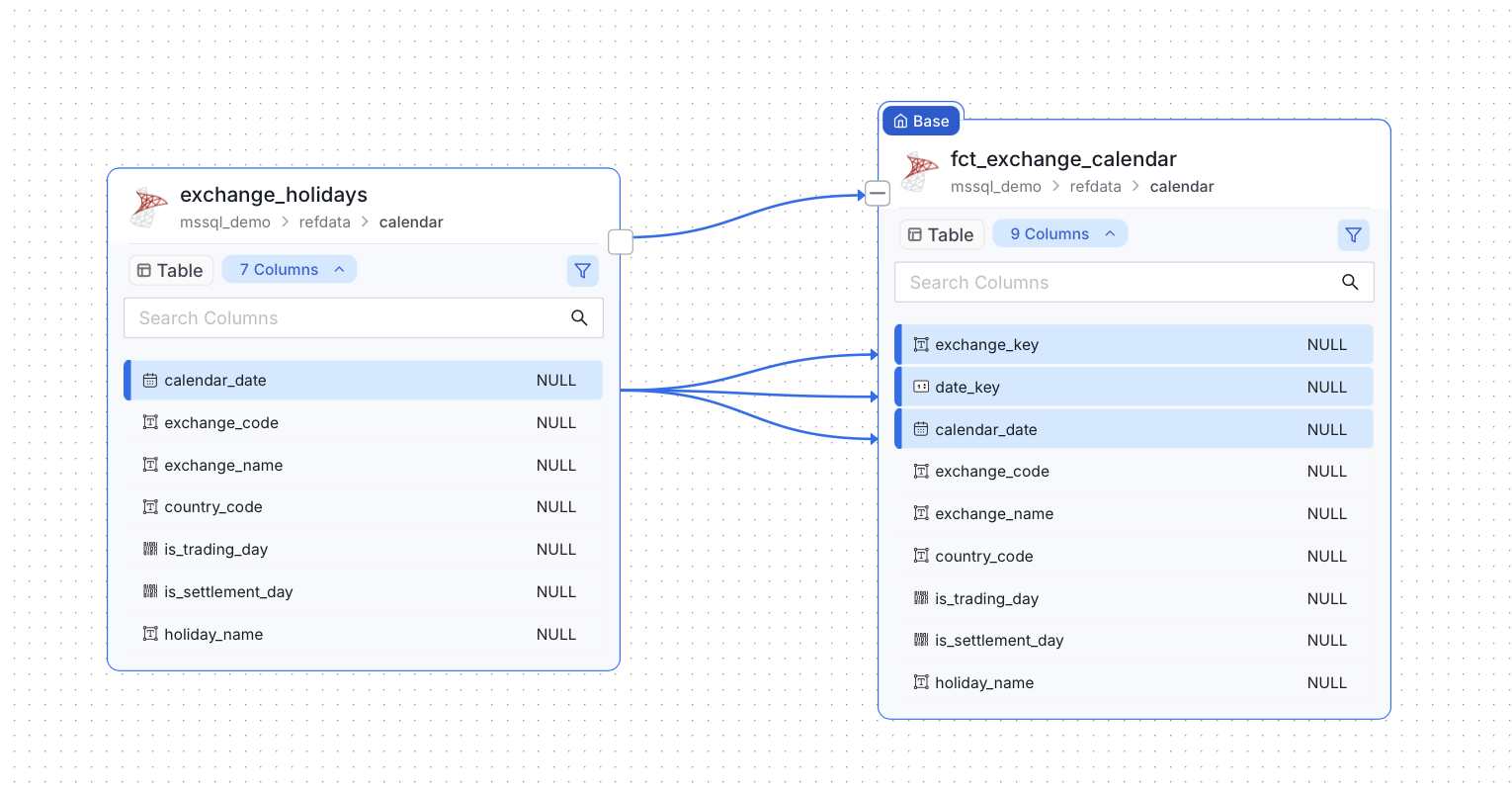Click text type icon of fct_exchange_calendar holiday_name
Screen dimensions: 1512x795
[x=921, y=682]
